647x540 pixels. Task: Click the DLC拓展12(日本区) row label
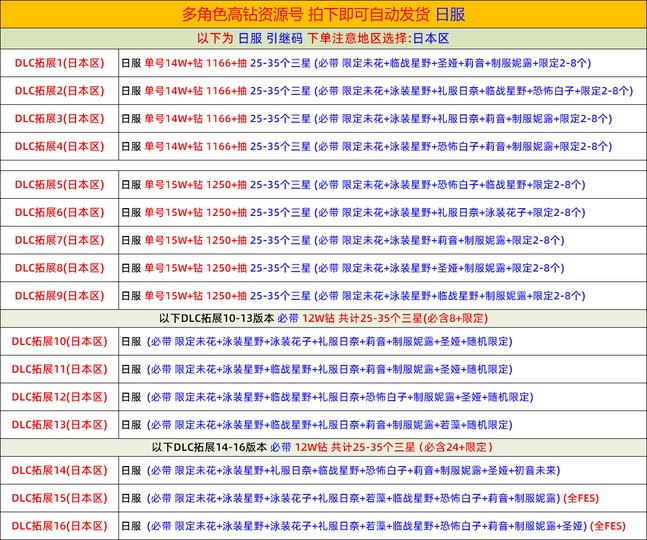coord(59,397)
